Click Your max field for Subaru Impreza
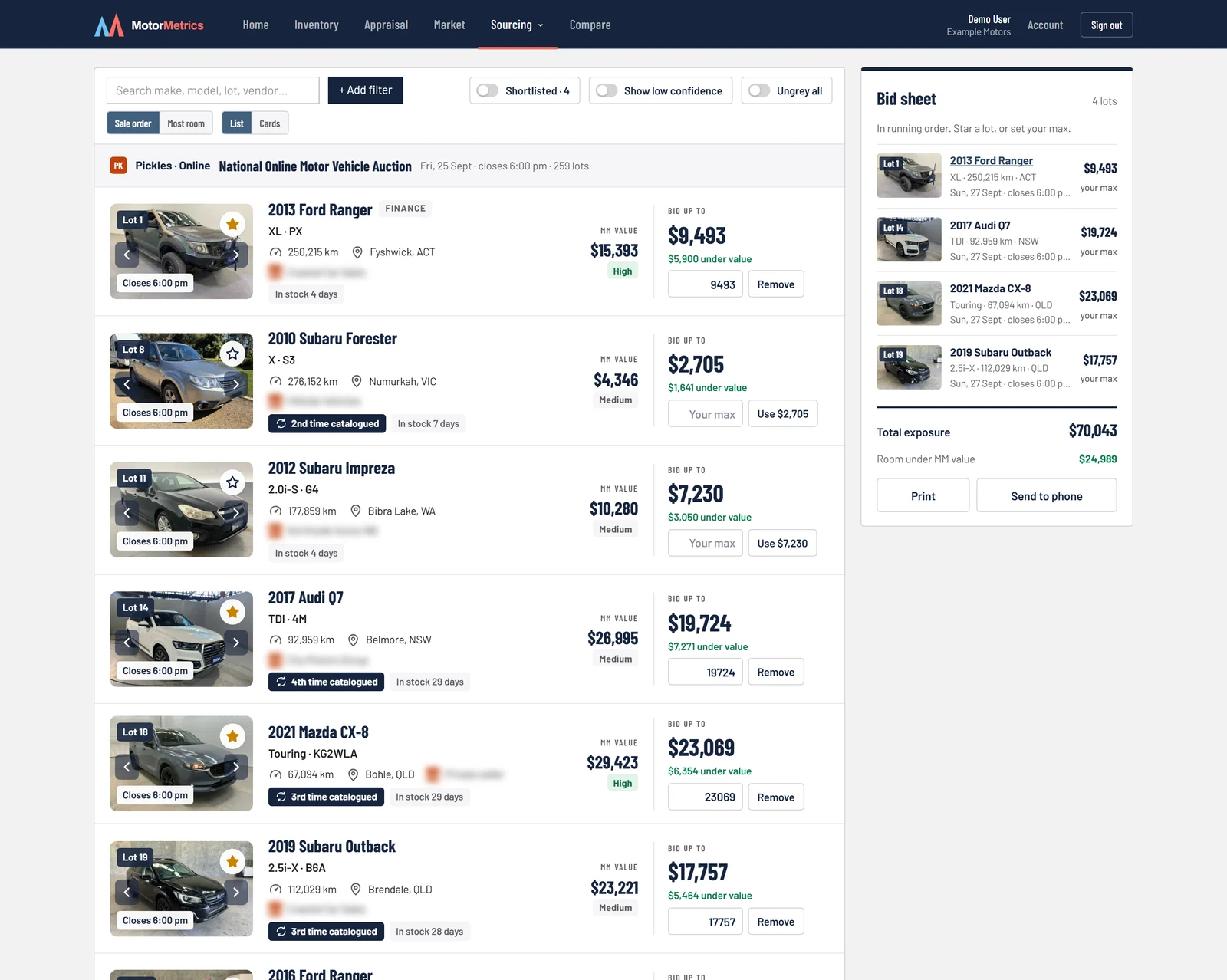This screenshot has height=980, width=1227. [706, 544]
